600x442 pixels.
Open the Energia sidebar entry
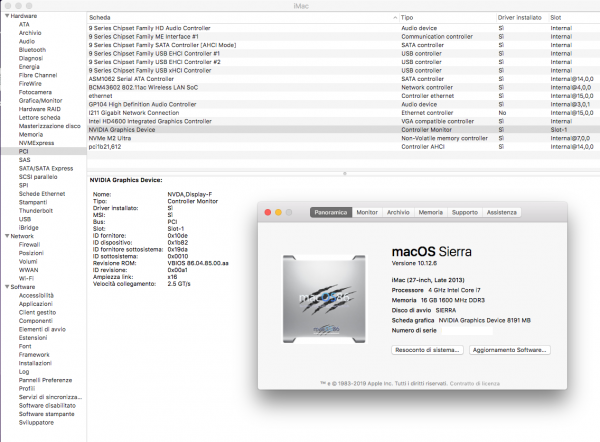click(29, 67)
